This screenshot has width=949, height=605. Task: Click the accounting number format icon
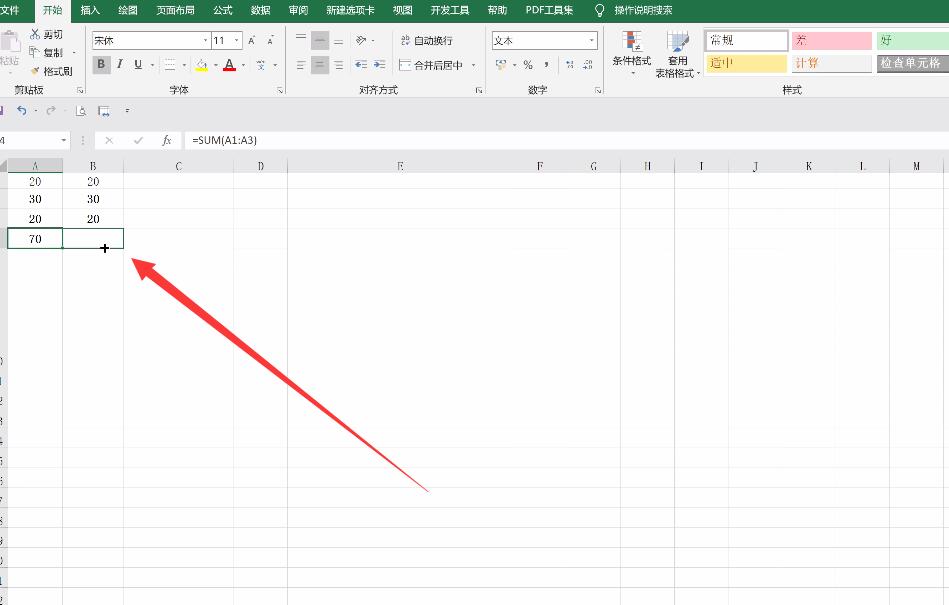coord(501,65)
